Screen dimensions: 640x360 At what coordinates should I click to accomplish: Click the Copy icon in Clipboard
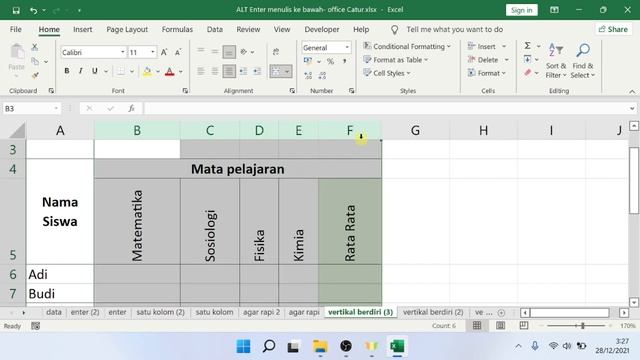tap(35, 62)
